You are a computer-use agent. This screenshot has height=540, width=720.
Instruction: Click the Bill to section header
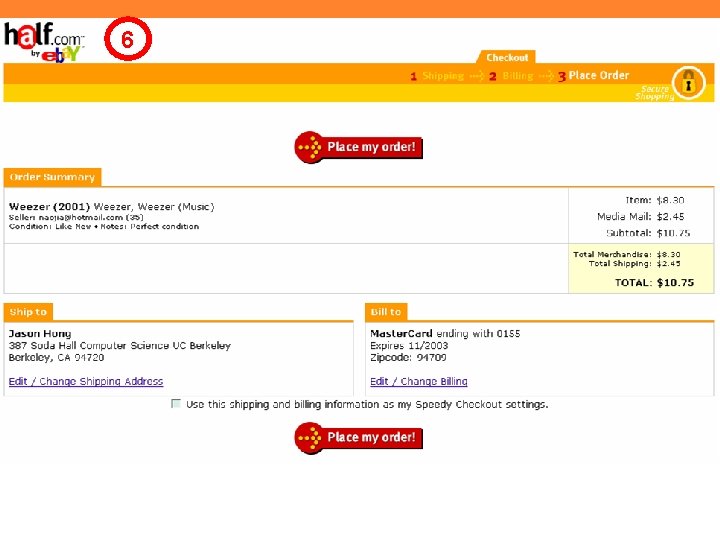tap(386, 312)
